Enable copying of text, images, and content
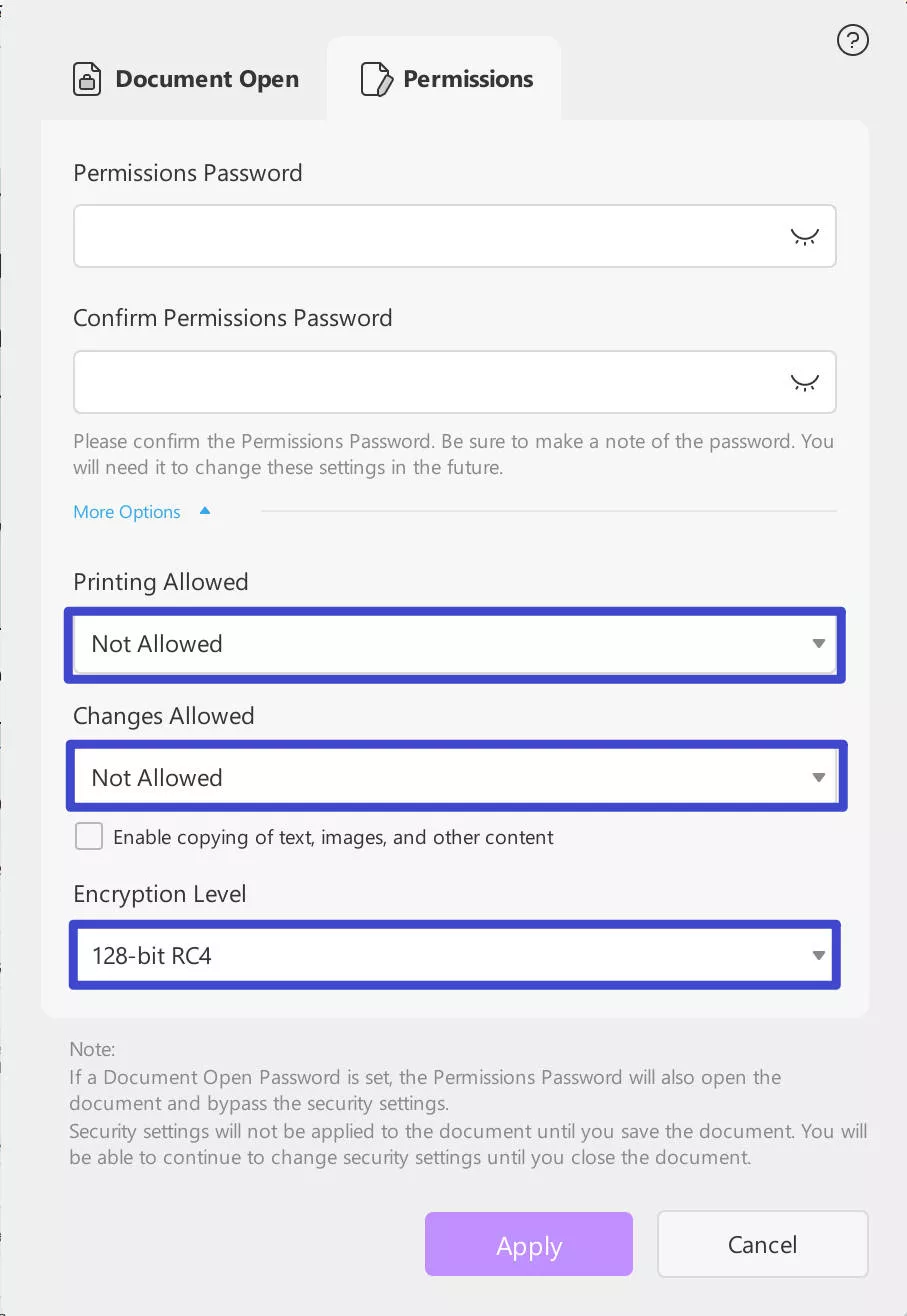 [89, 836]
